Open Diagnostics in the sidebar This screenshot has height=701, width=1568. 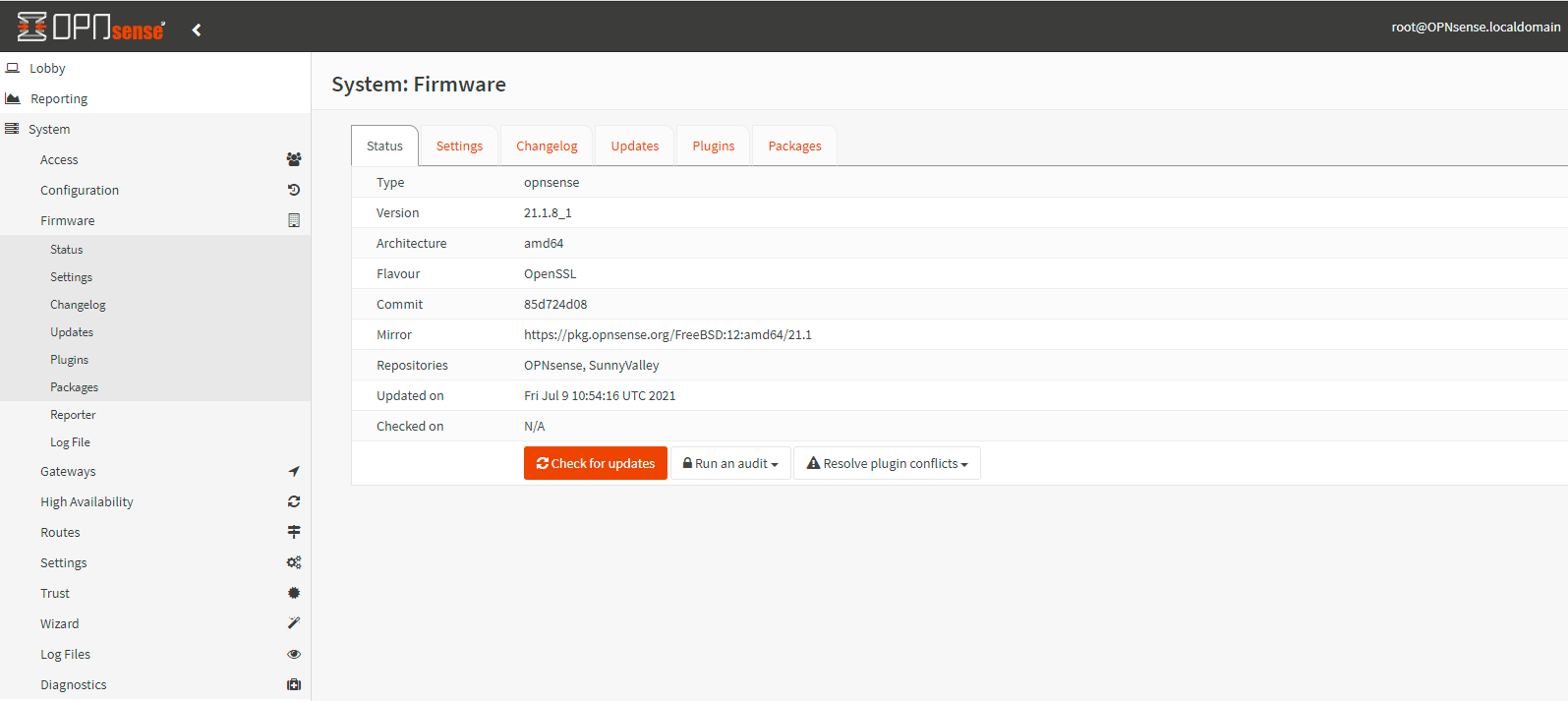[x=155, y=684]
